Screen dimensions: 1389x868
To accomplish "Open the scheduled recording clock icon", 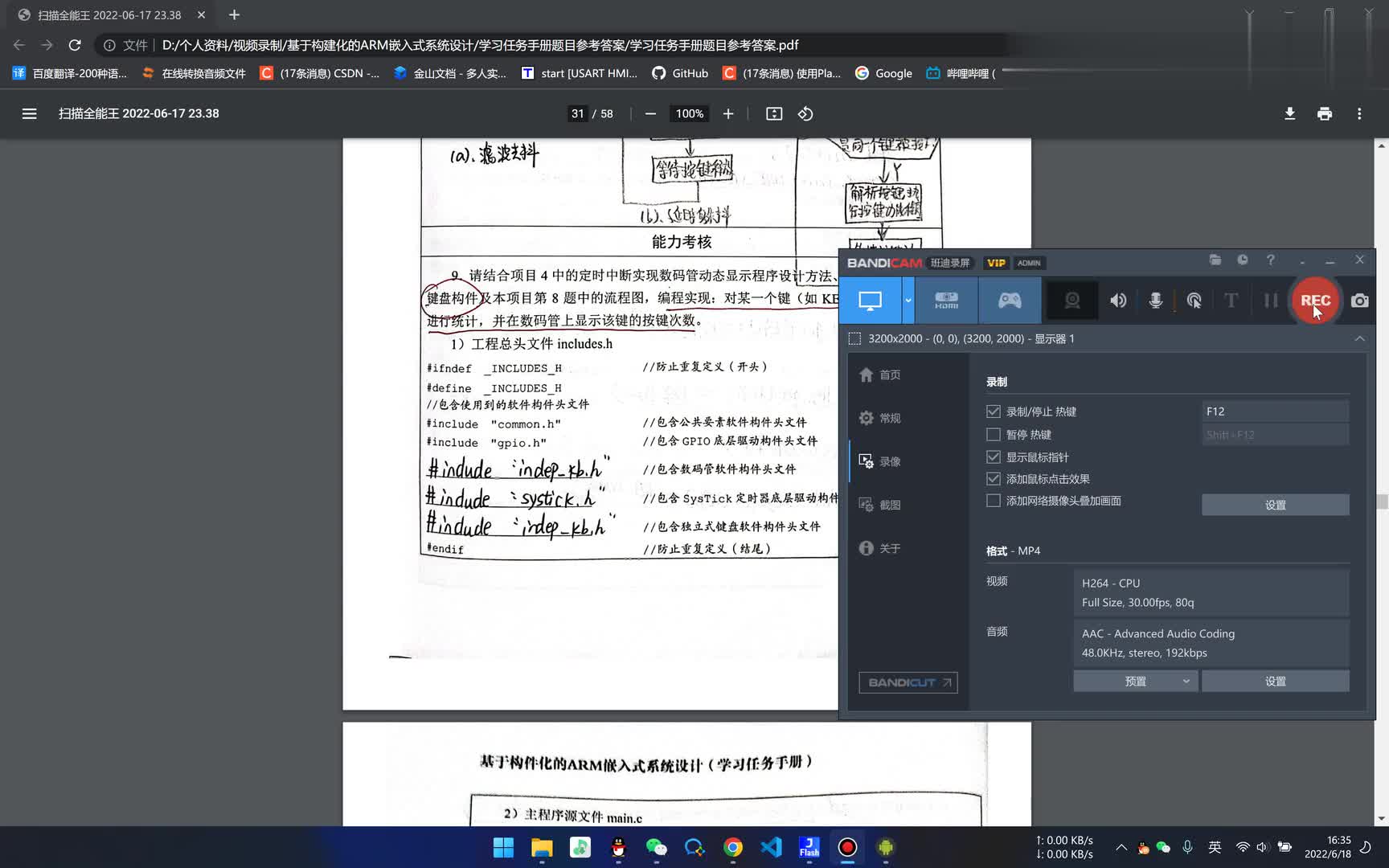I will 1243,260.
